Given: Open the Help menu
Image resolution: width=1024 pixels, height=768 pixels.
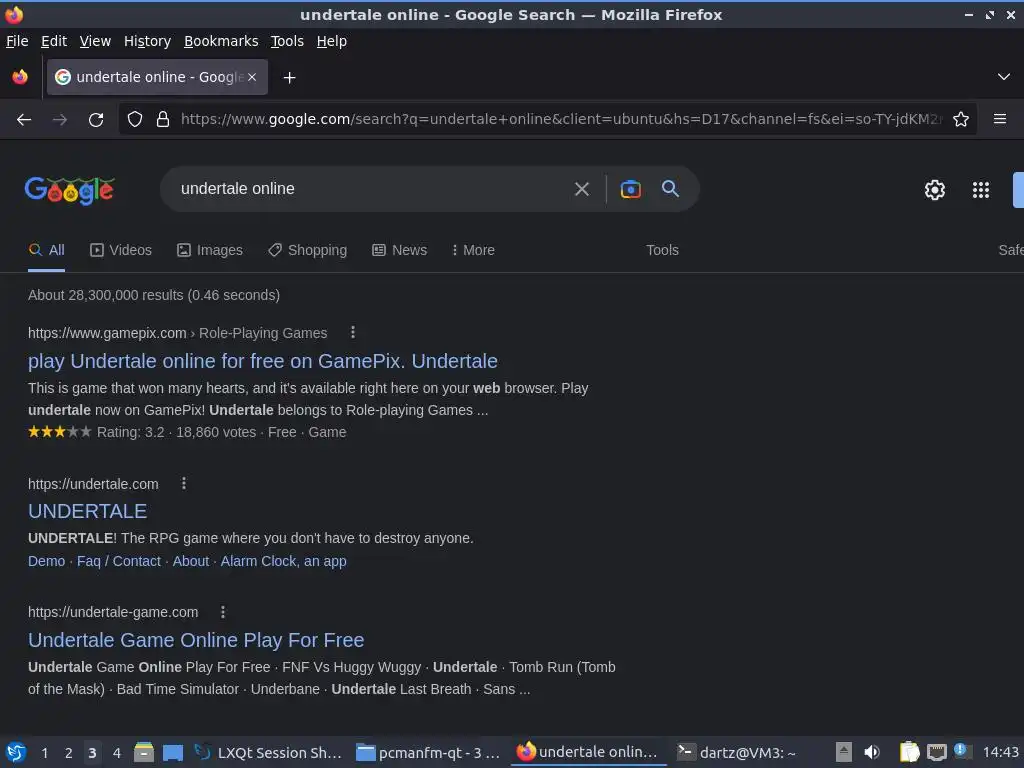Looking at the screenshot, I should tap(332, 41).
